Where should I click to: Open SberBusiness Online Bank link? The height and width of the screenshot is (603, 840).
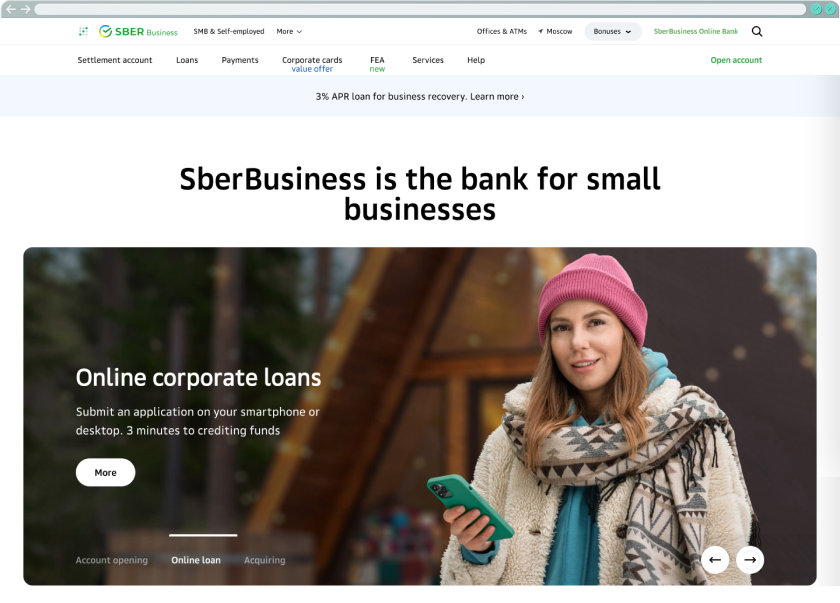pos(695,32)
